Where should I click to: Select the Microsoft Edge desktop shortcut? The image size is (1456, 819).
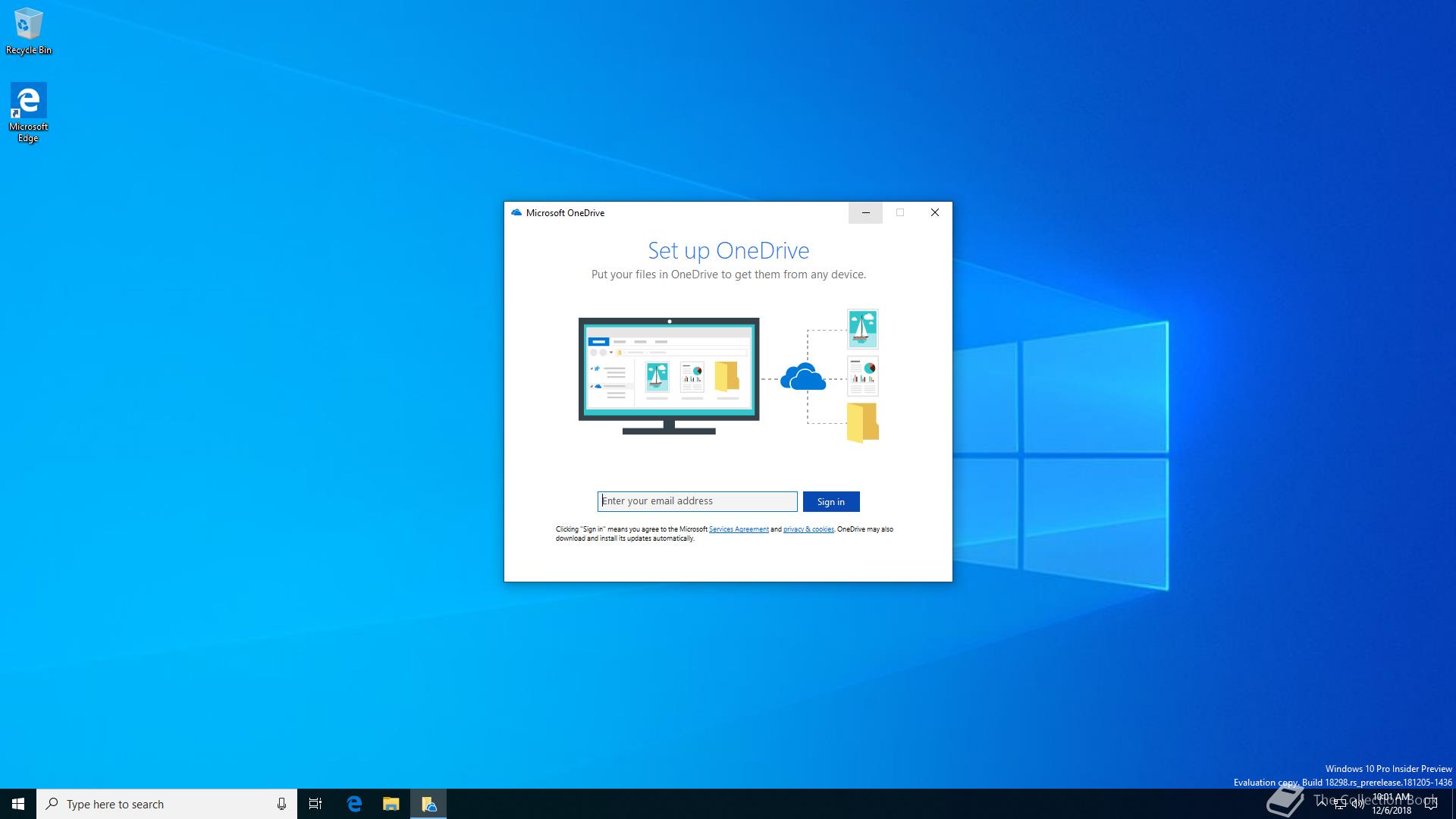pos(28,112)
